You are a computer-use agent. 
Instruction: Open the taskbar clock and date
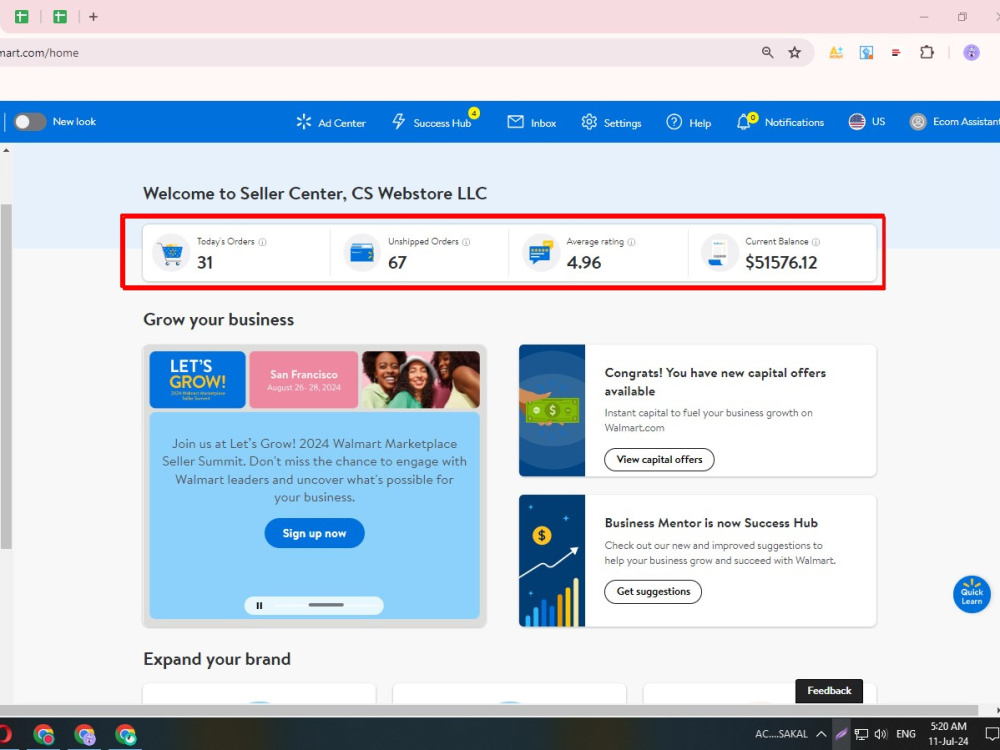coord(948,733)
